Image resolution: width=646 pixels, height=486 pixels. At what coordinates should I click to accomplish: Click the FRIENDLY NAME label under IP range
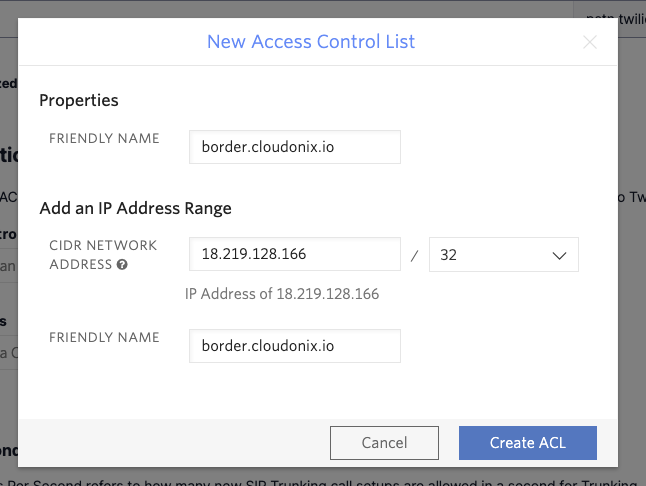(104, 338)
